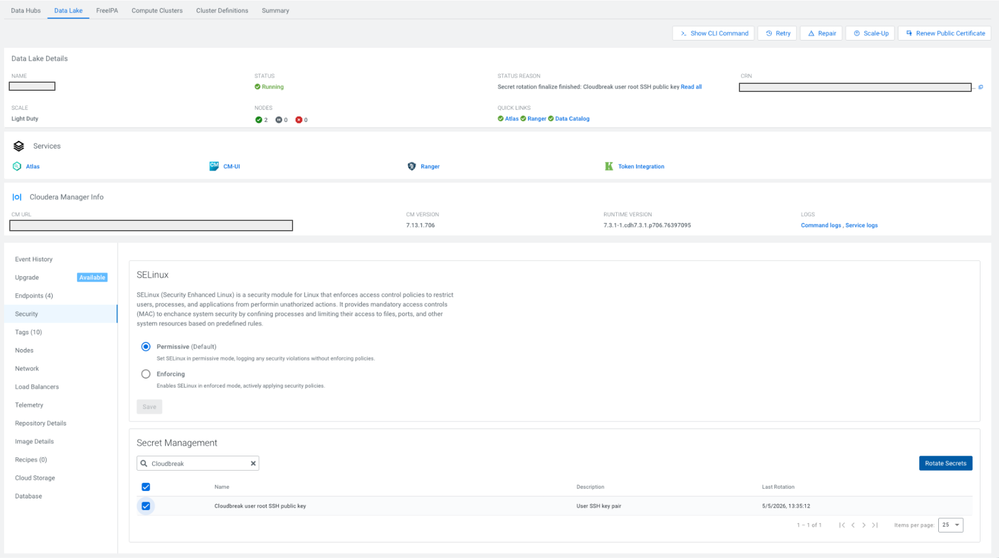Open the Token Integration service icon

(608, 166)
